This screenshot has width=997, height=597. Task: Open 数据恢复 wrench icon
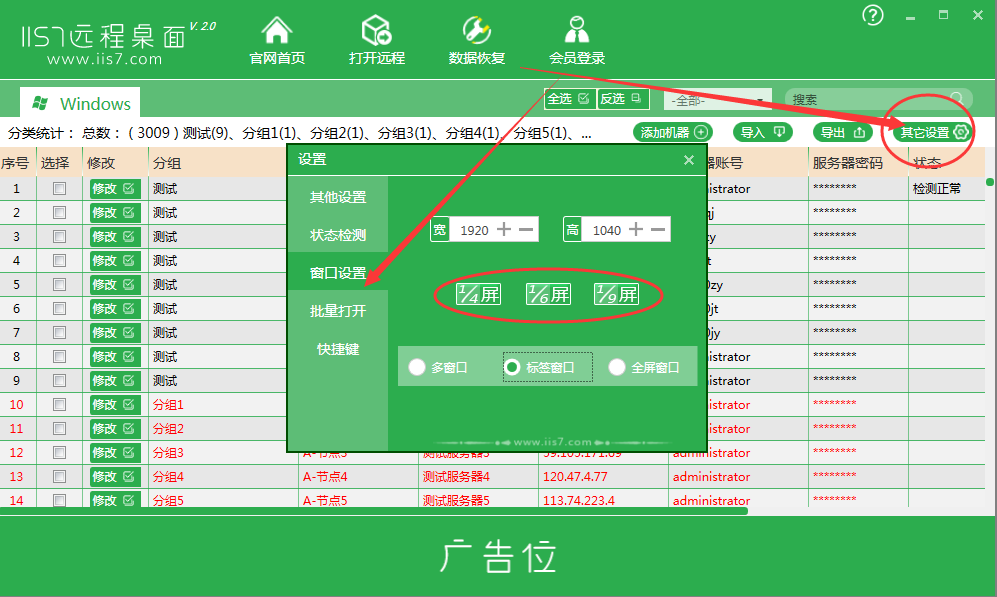point(477,30)
